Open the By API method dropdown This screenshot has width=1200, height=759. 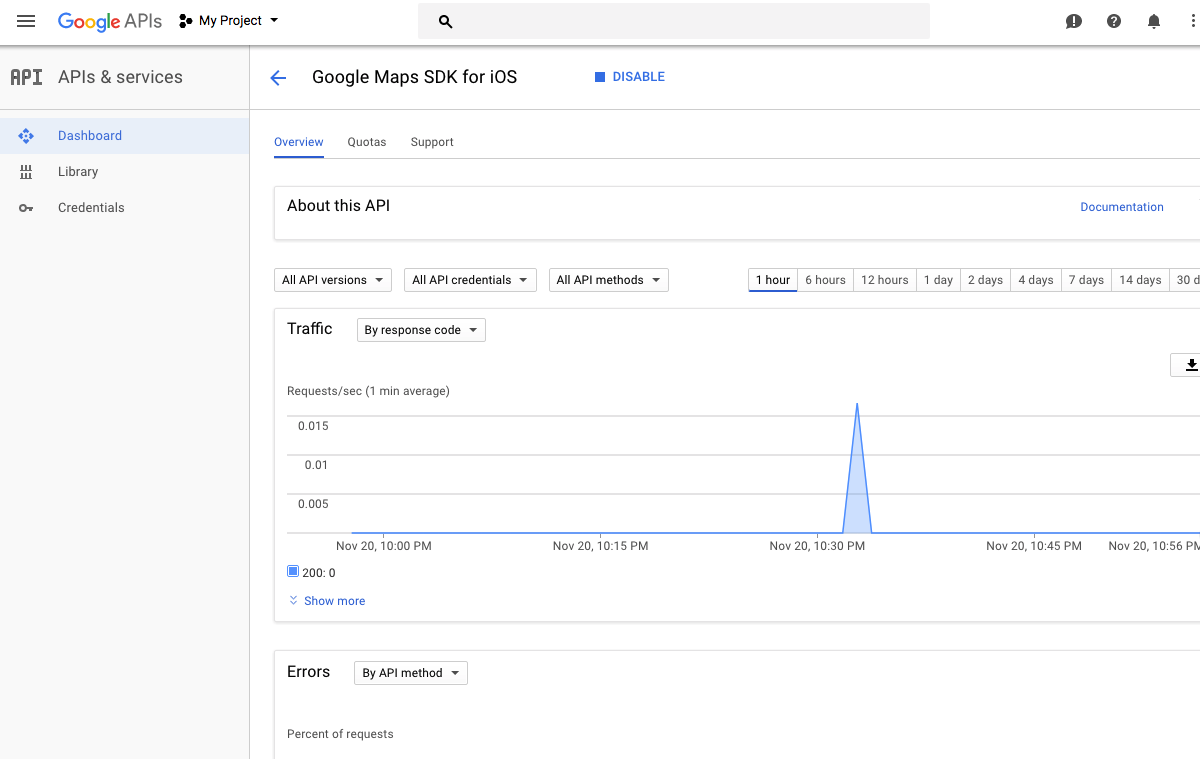(411, 673)
